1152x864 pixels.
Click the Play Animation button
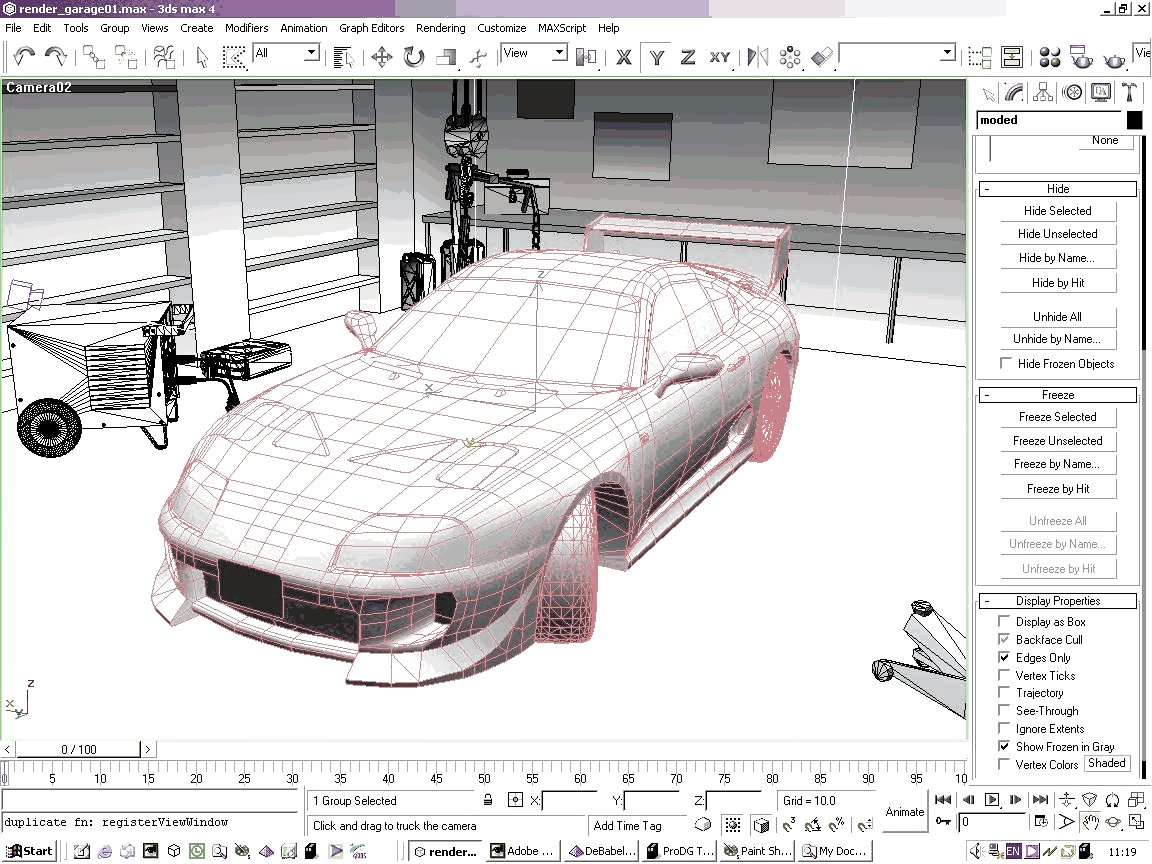[x=991, y=799]
